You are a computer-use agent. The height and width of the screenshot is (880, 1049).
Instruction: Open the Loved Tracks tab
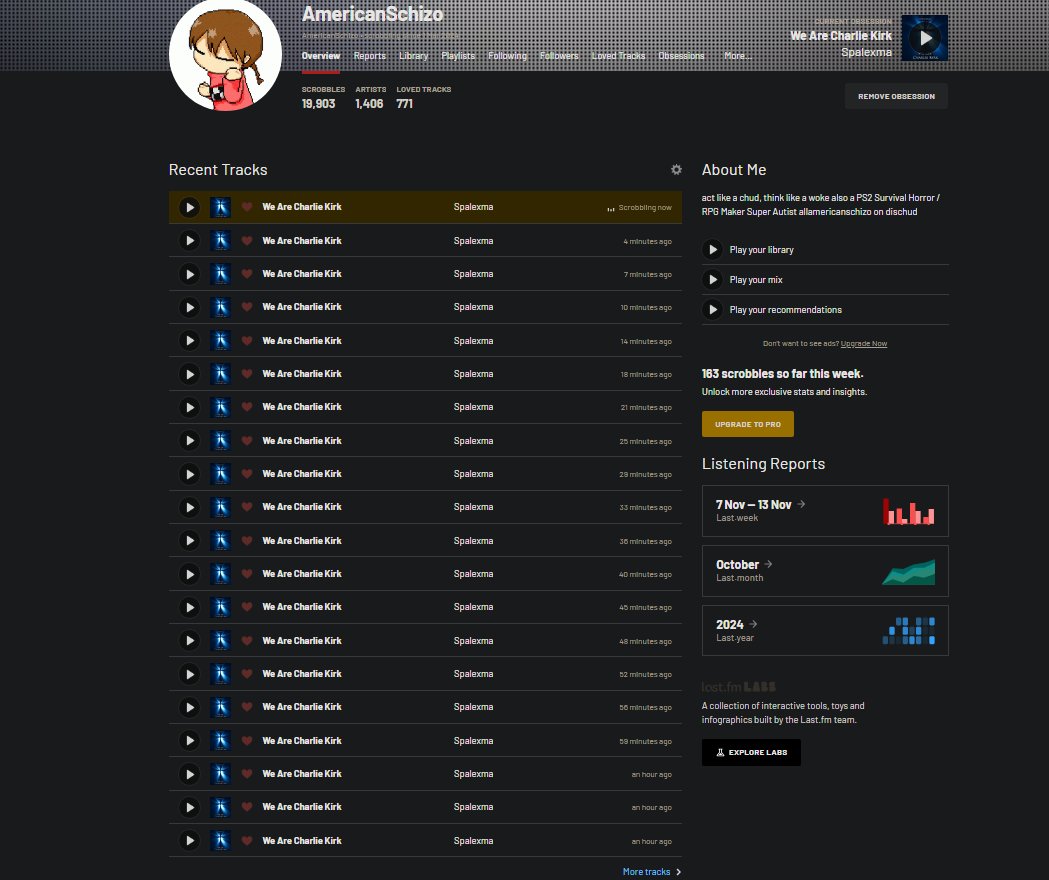click(x=618, y=56)
